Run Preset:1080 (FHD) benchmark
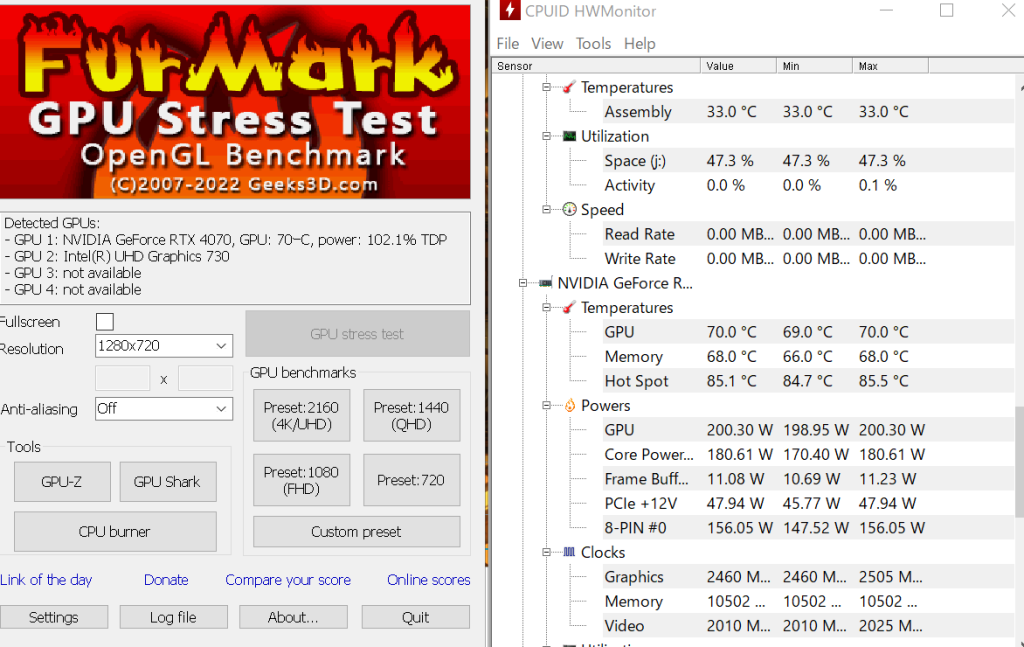The width and height of the screenshot is (1024, 647). (301, 481)
